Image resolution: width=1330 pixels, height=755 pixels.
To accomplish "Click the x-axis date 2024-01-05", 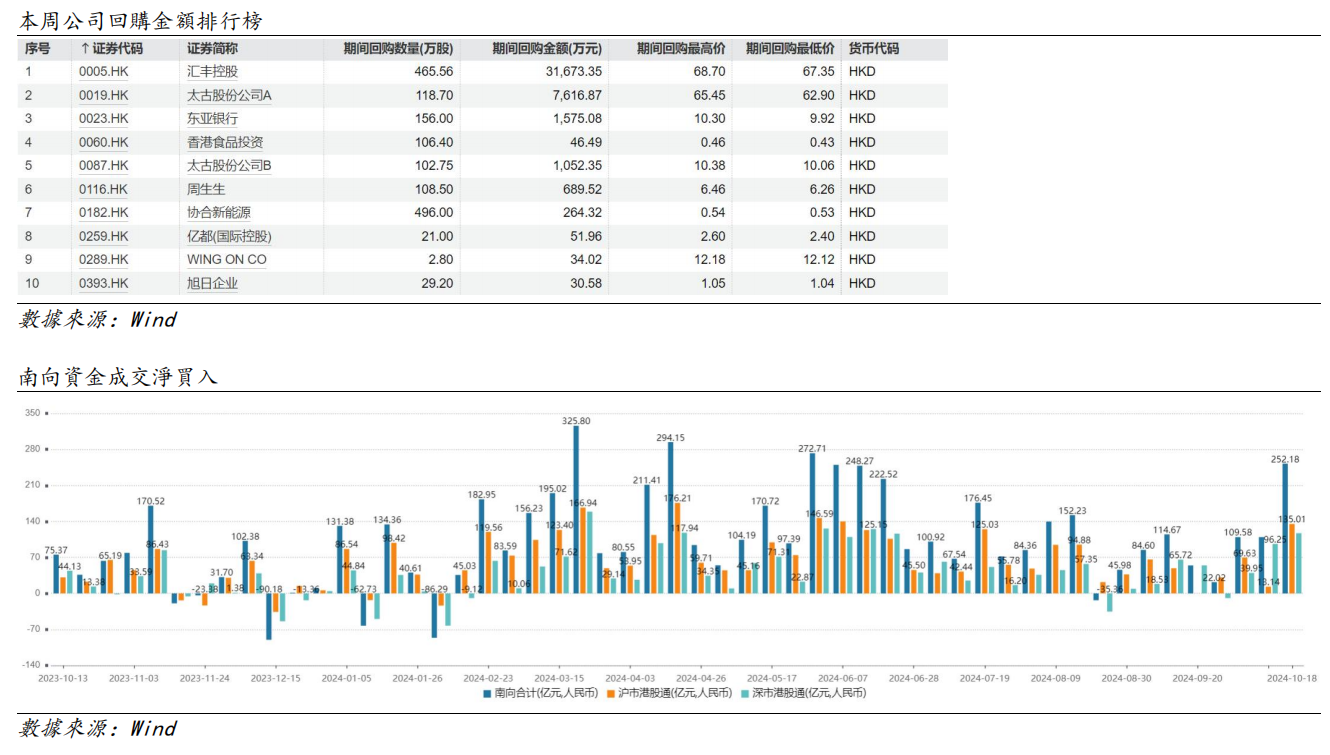I will point(346,678).
